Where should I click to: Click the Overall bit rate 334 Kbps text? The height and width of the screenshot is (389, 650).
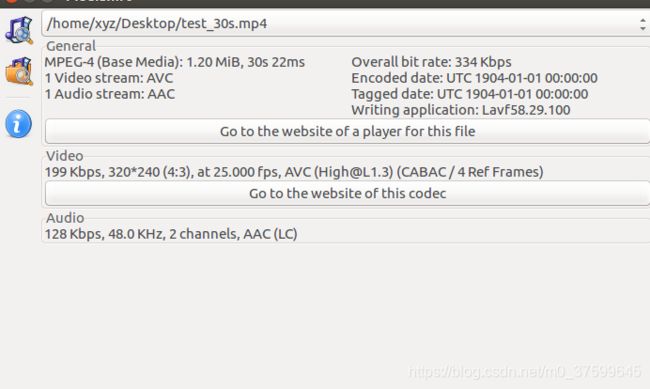pos(431,62)
